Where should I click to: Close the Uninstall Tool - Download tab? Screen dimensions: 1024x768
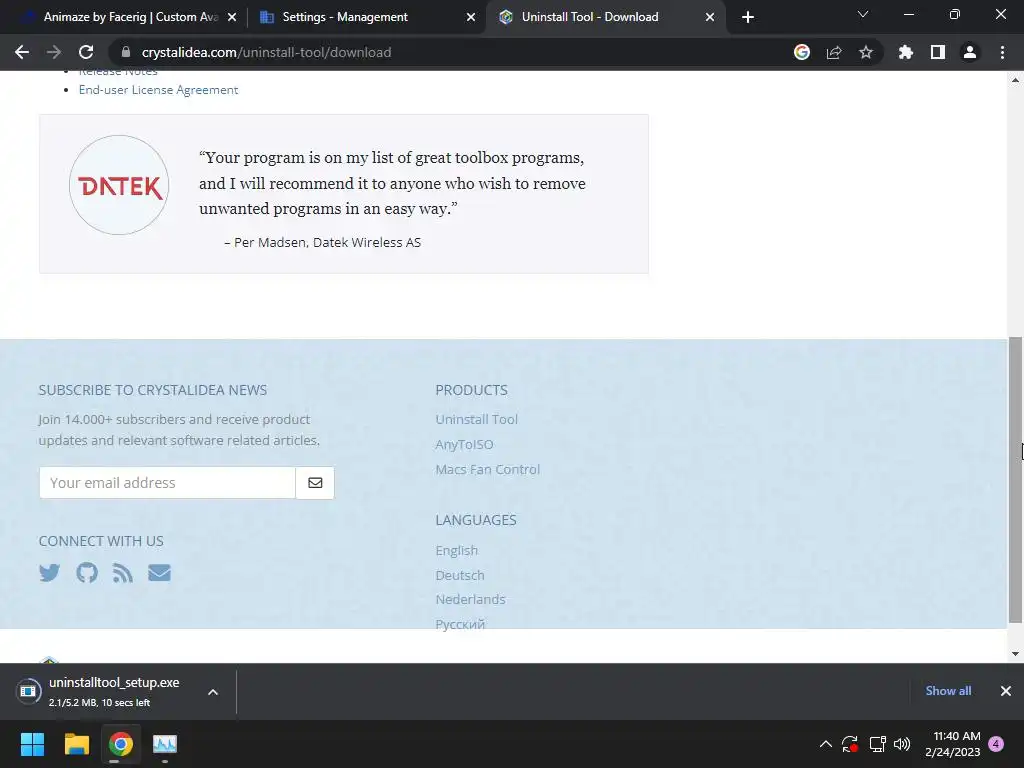(710, 17)
